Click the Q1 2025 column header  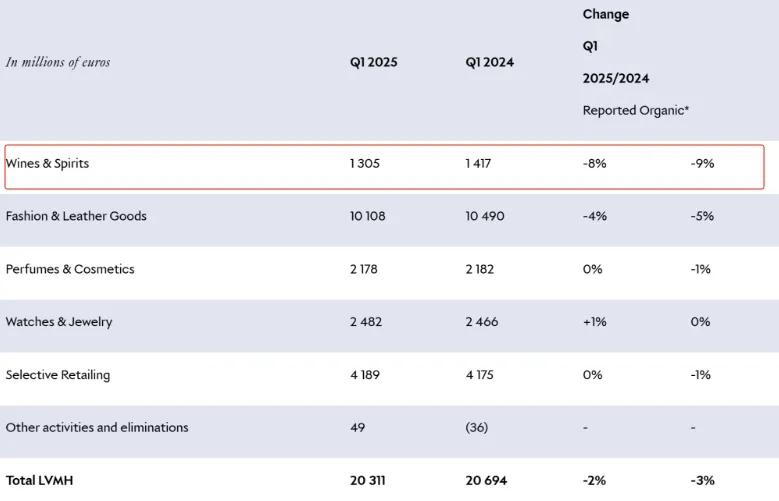coord(373,62)
